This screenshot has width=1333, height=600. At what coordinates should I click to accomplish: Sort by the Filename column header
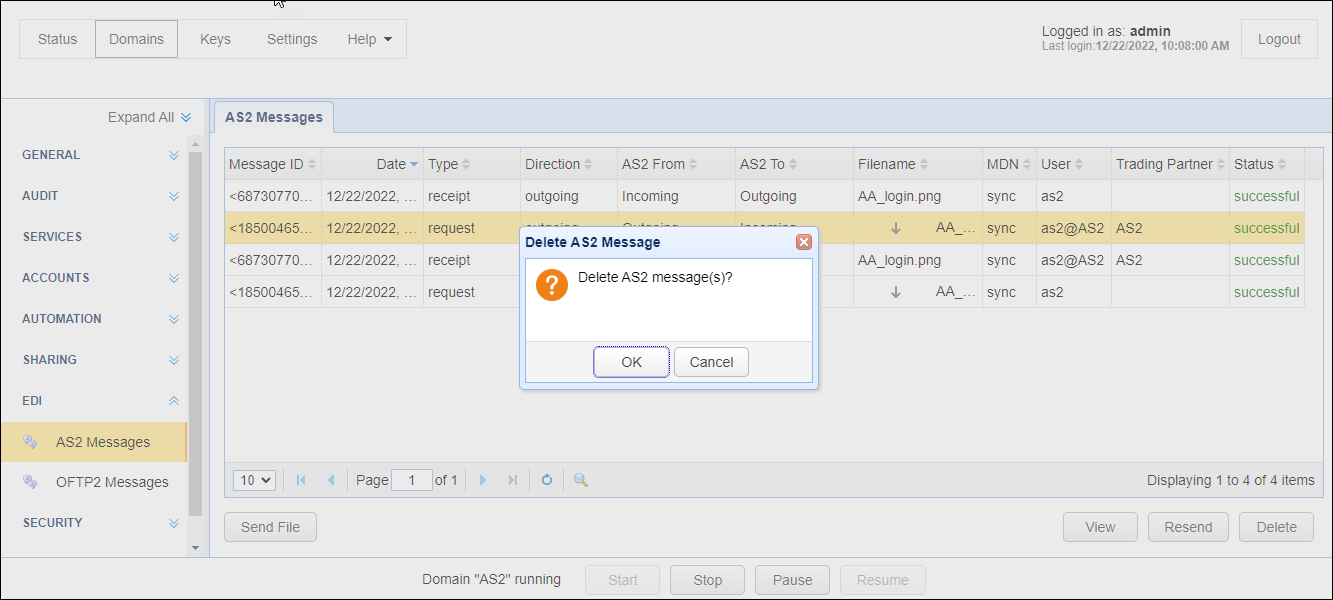click(918, 164)
